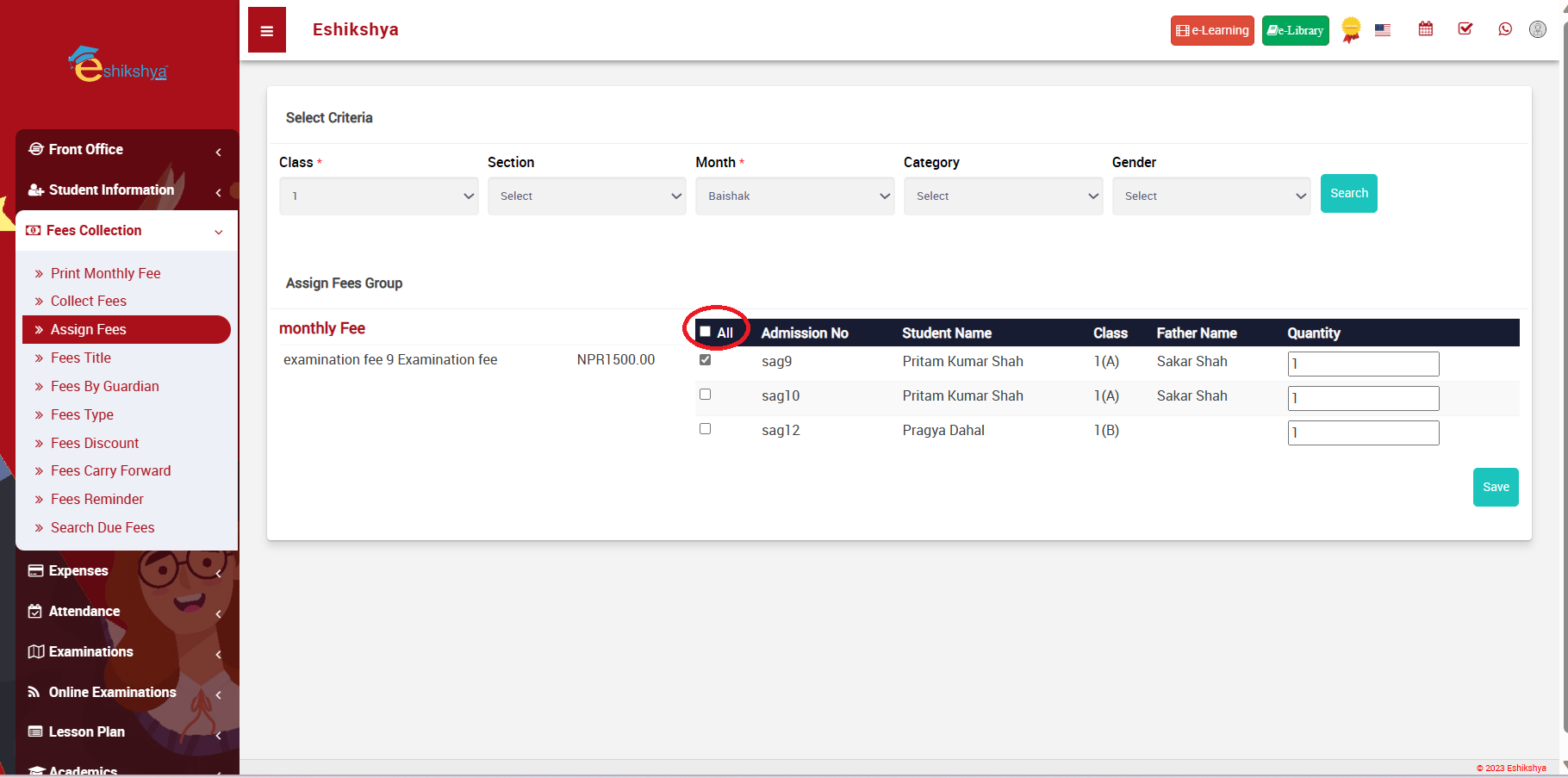
Task: Open the Class dropdown
Action: 378,196
